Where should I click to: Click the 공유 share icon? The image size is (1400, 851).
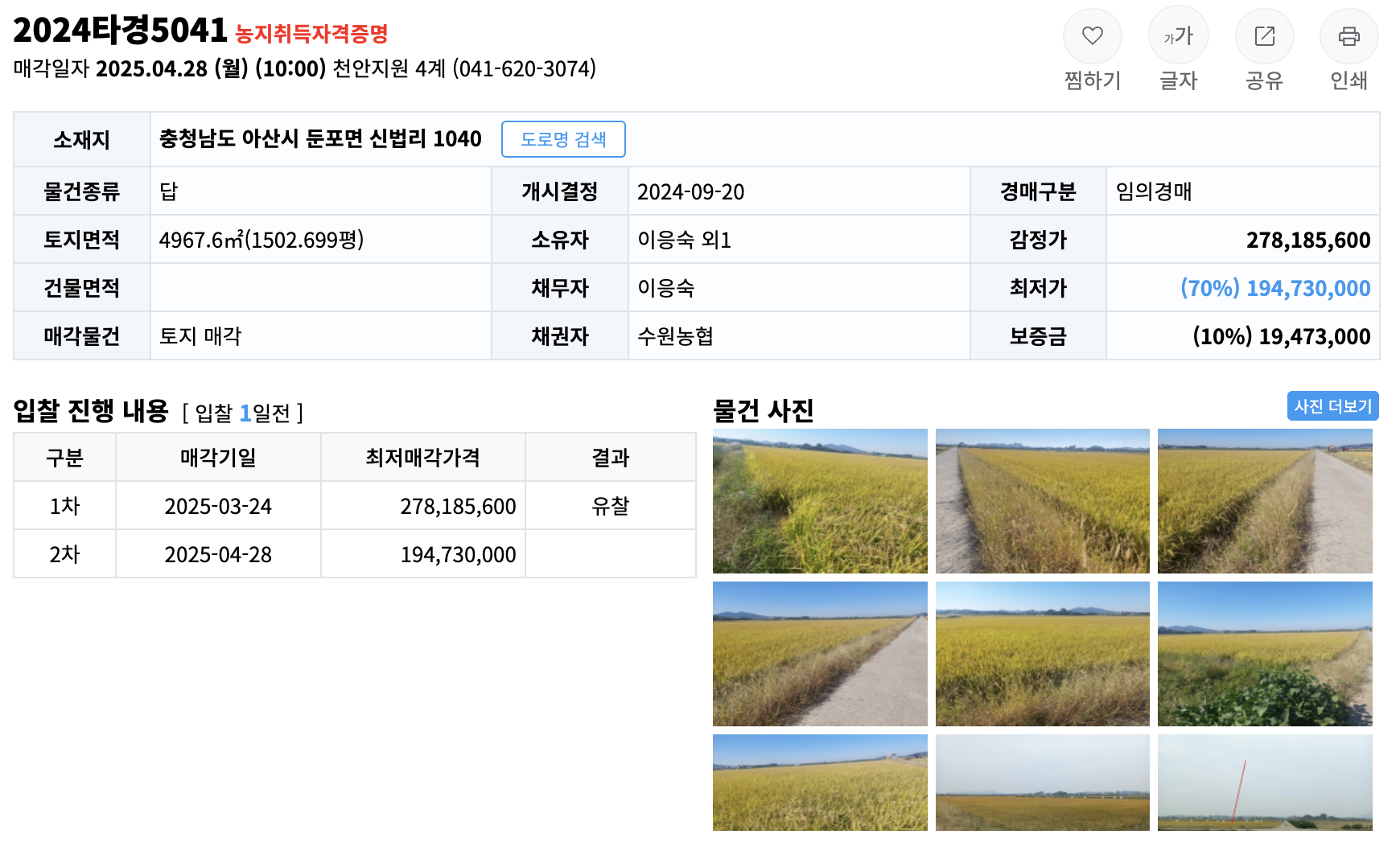pos(1264,36)
